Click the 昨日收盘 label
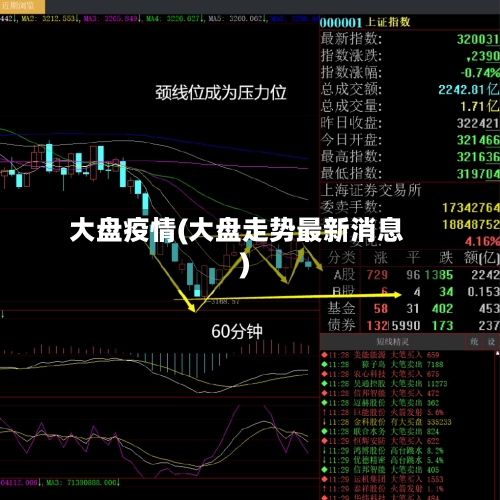This screenshot has width=500, height=500. point(351,123)
